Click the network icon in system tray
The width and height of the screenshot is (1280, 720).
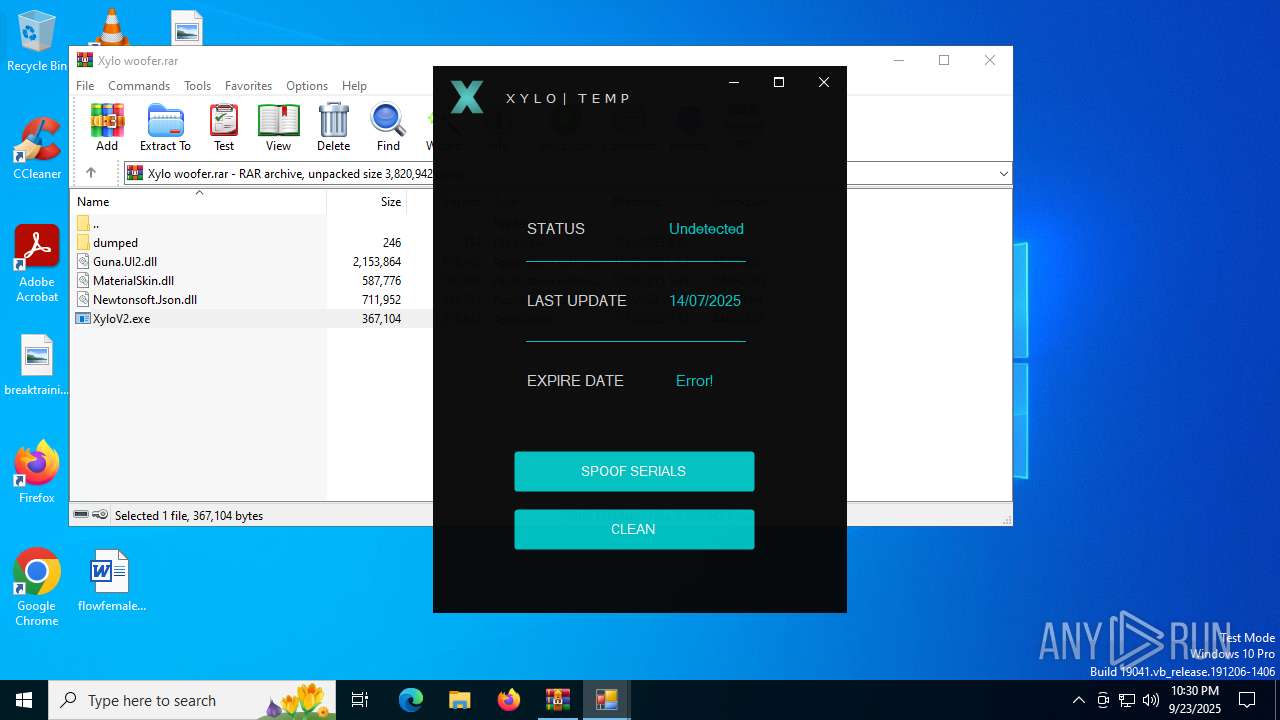tap(1127, 700)
